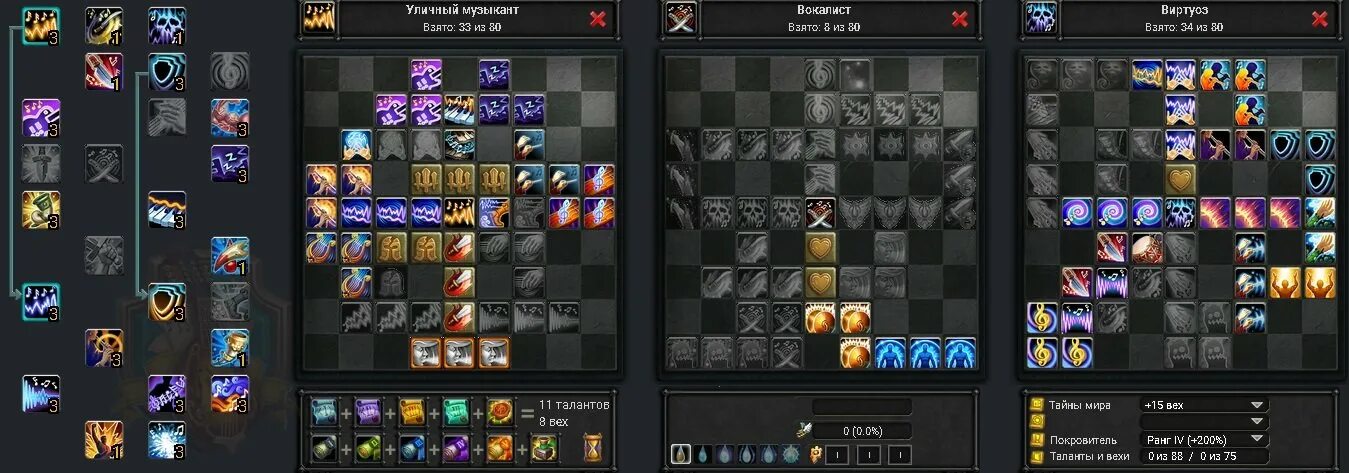
Task: Select the Уличный музыкант tree header icon
Action: (x=318, y=18)
